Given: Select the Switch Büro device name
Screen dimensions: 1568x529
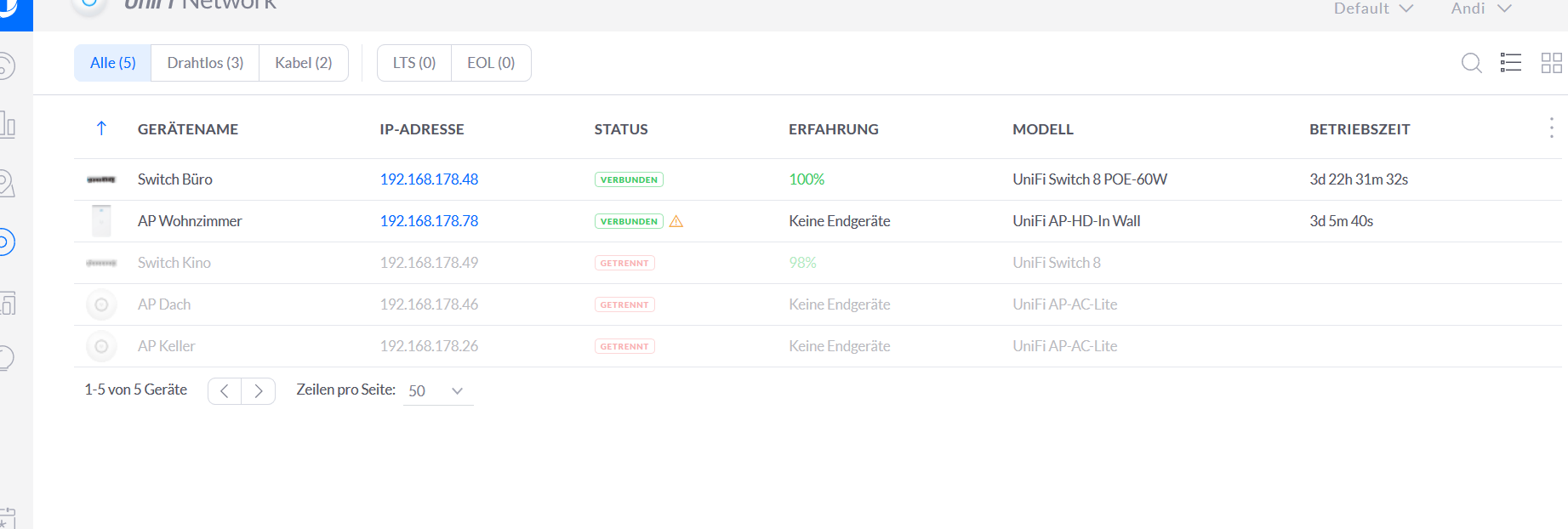Looking at the screenshot, I should coord(175,179).
